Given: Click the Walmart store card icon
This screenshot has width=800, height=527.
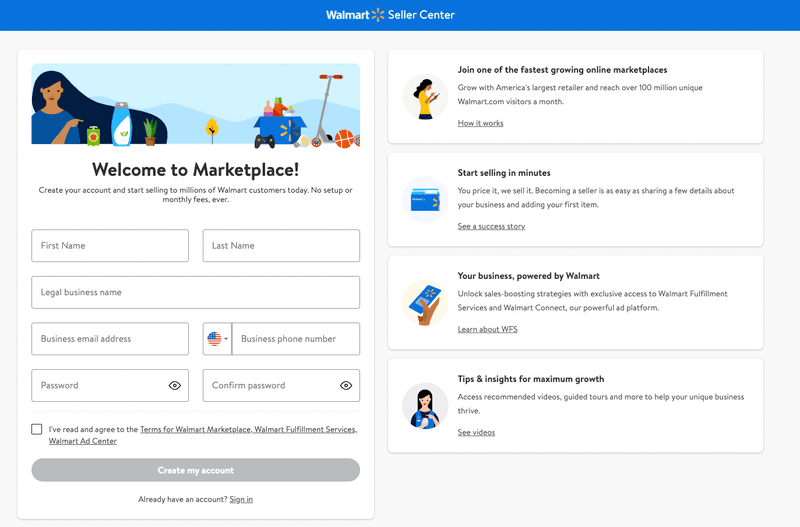Looking at the screenshot, I should (425, 200).
